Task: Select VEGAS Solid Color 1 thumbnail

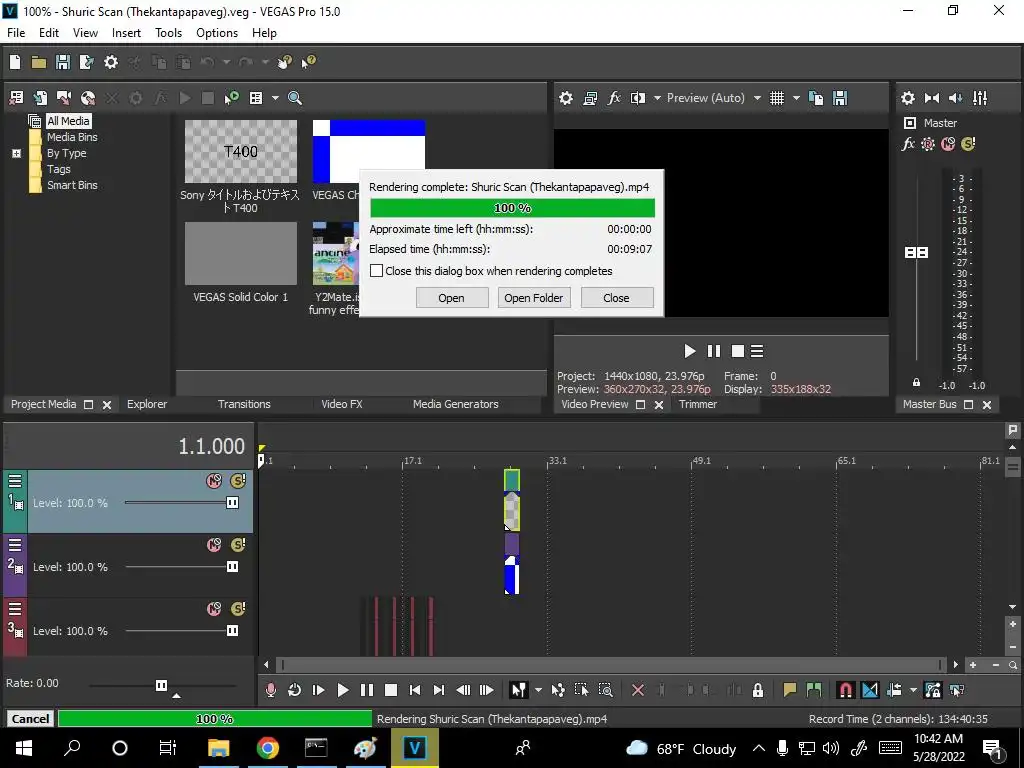Action: [x=240, y=253]
